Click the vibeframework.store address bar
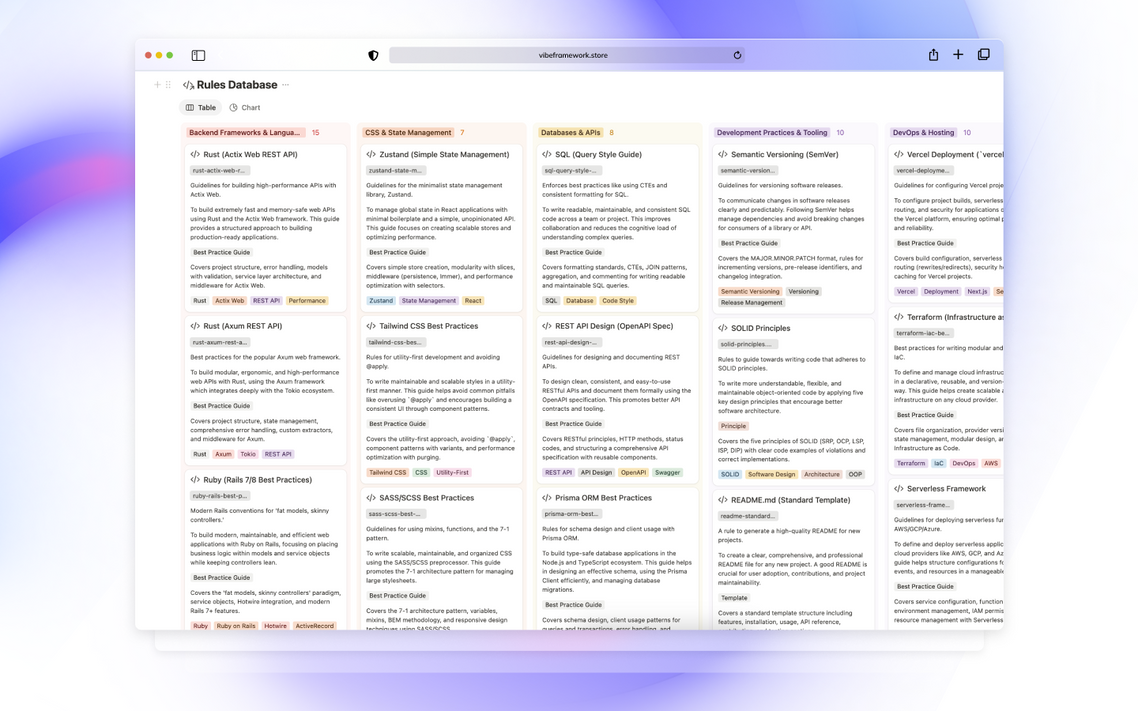Screen dimensions: 1138x711 pos(567,55)
